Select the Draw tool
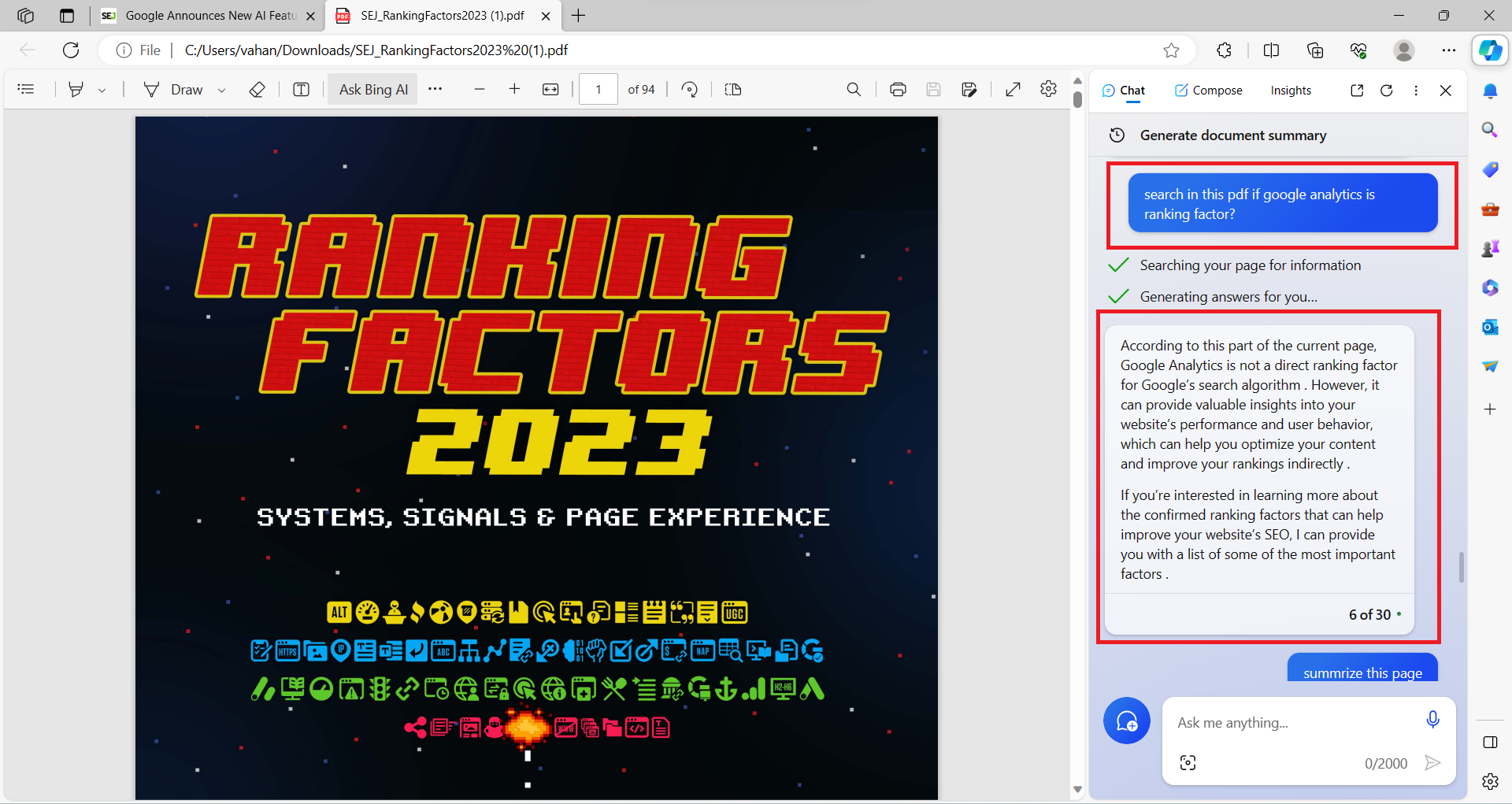Image resolution: width=1512 pixels, height=804 pixels. pos(176,89)
